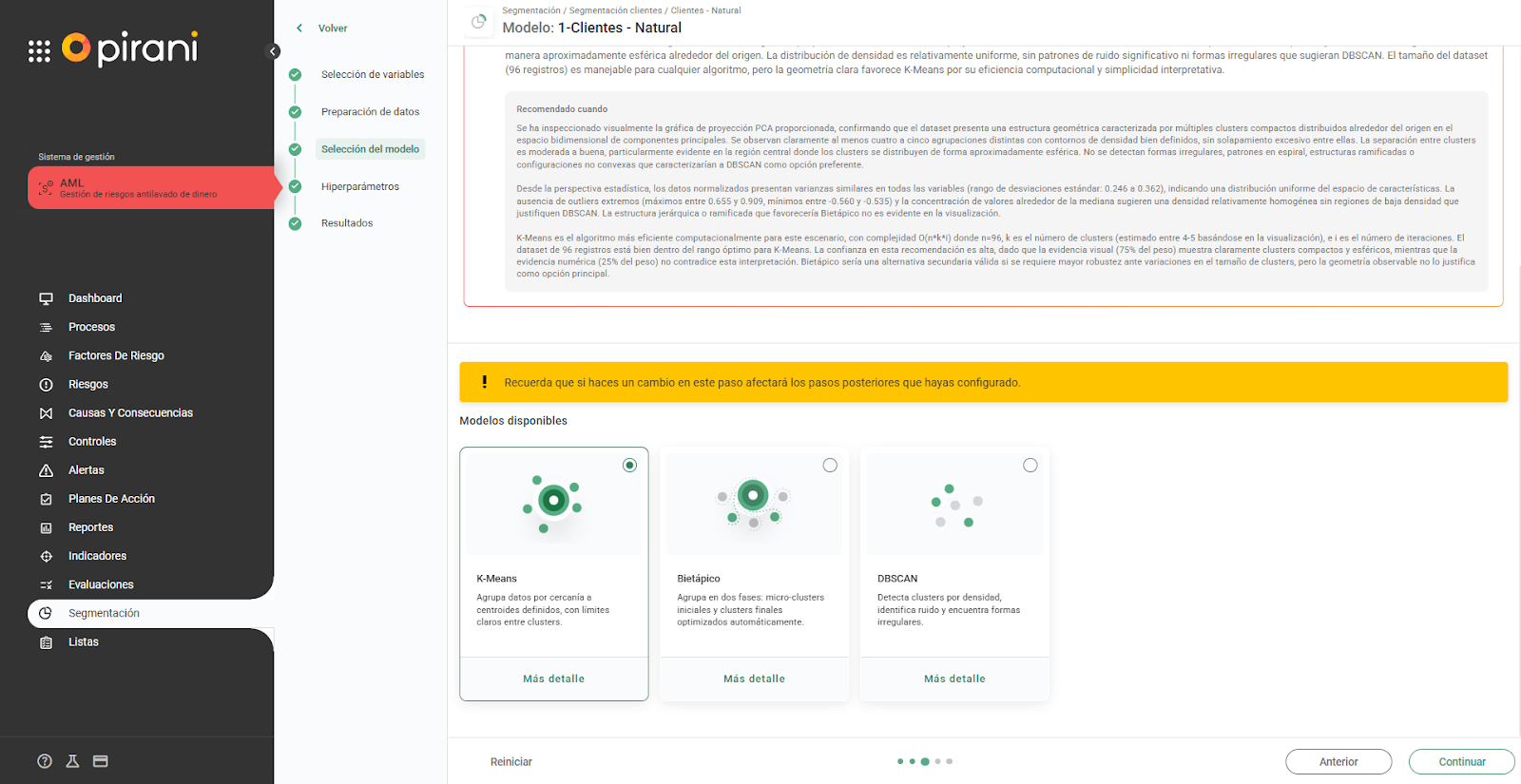Click the card icon in sidebar footer
The height and width of the screenshot is (784, 1521).
(x=101, y=761)
